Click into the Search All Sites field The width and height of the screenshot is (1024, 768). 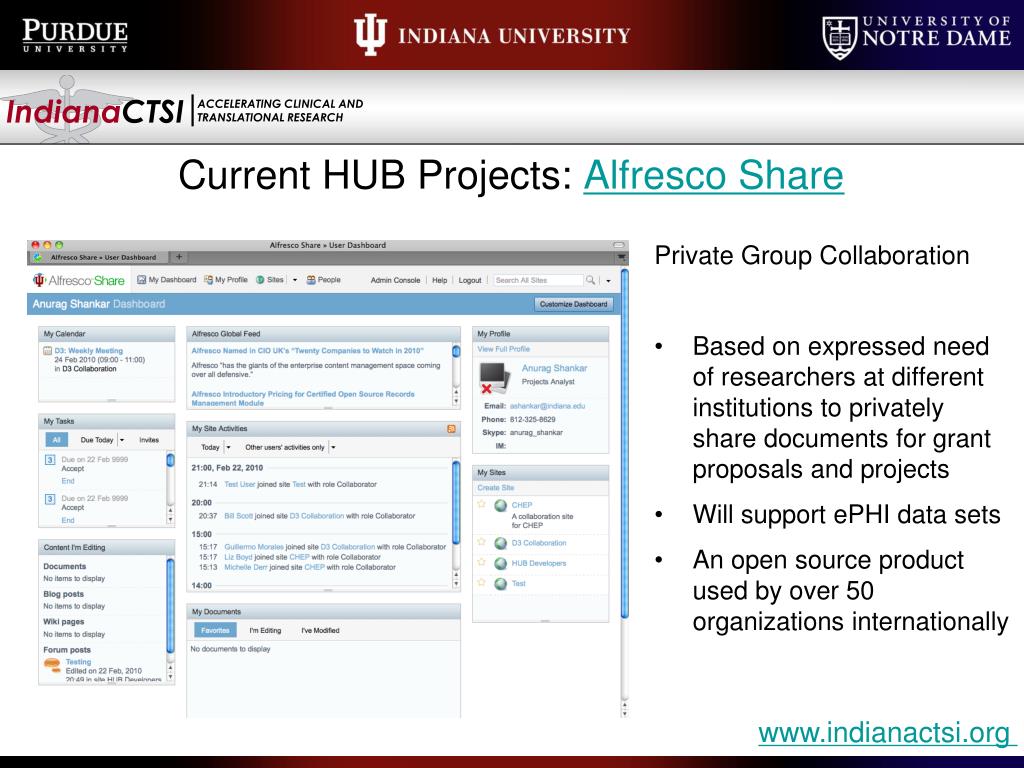click(x=537, y=280)
